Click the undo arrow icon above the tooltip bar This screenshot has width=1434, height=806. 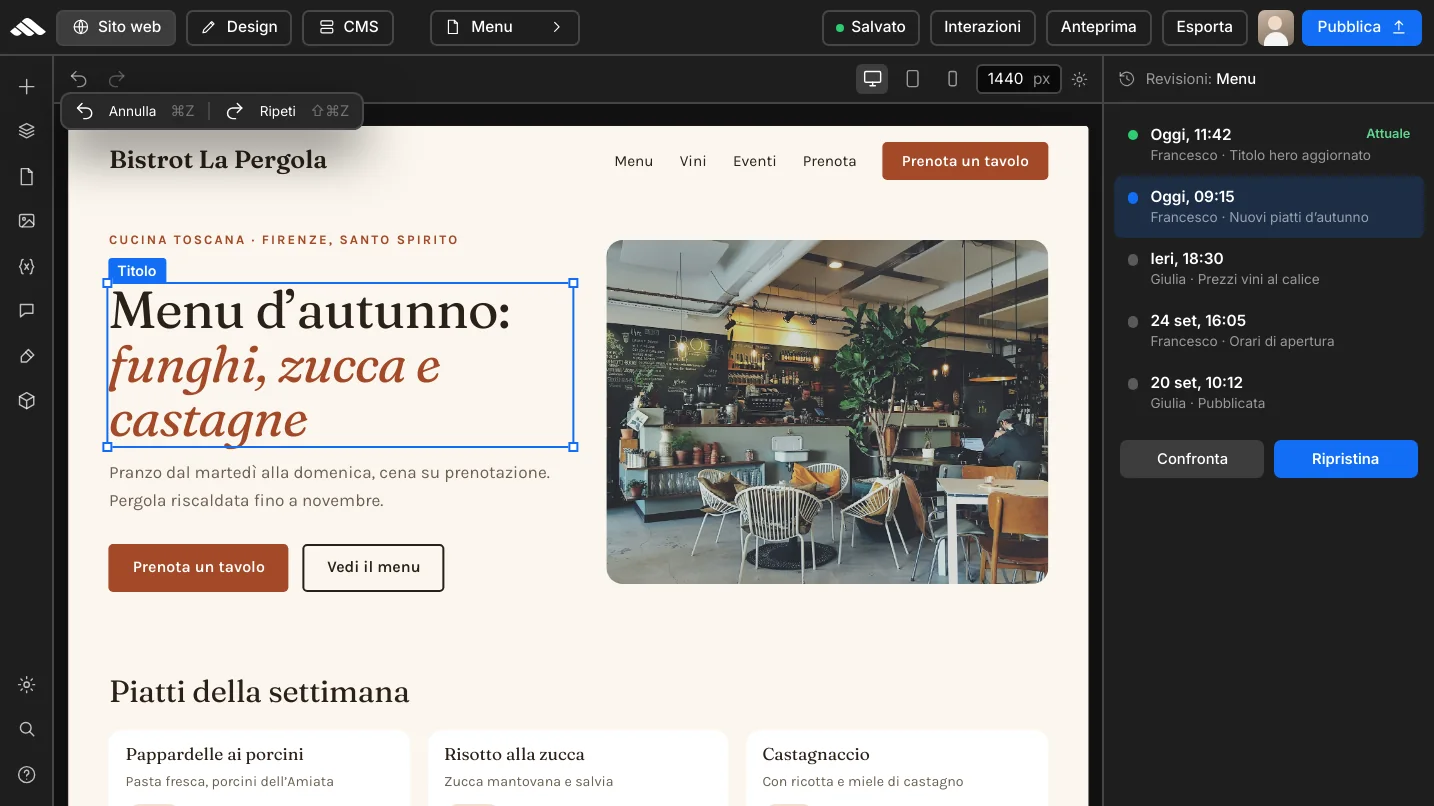[79, 79]
